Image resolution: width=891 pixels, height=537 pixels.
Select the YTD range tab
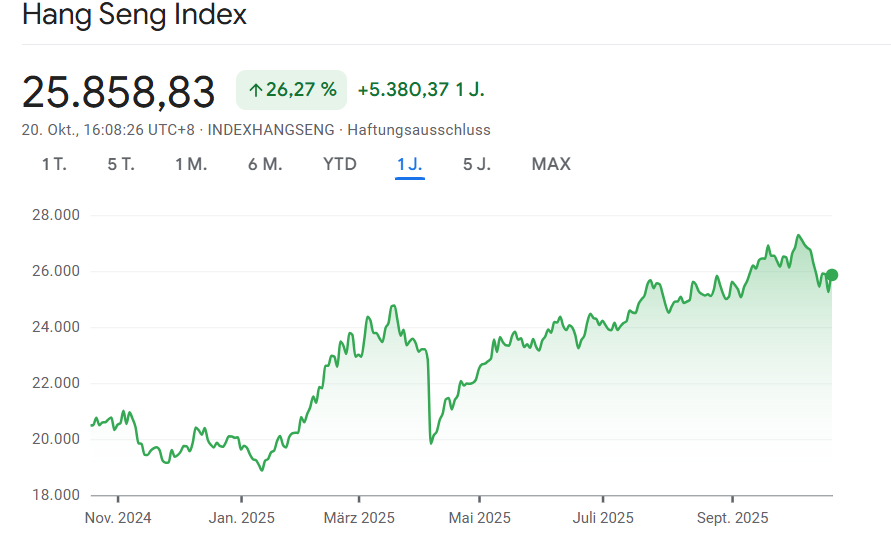[340, 164]
